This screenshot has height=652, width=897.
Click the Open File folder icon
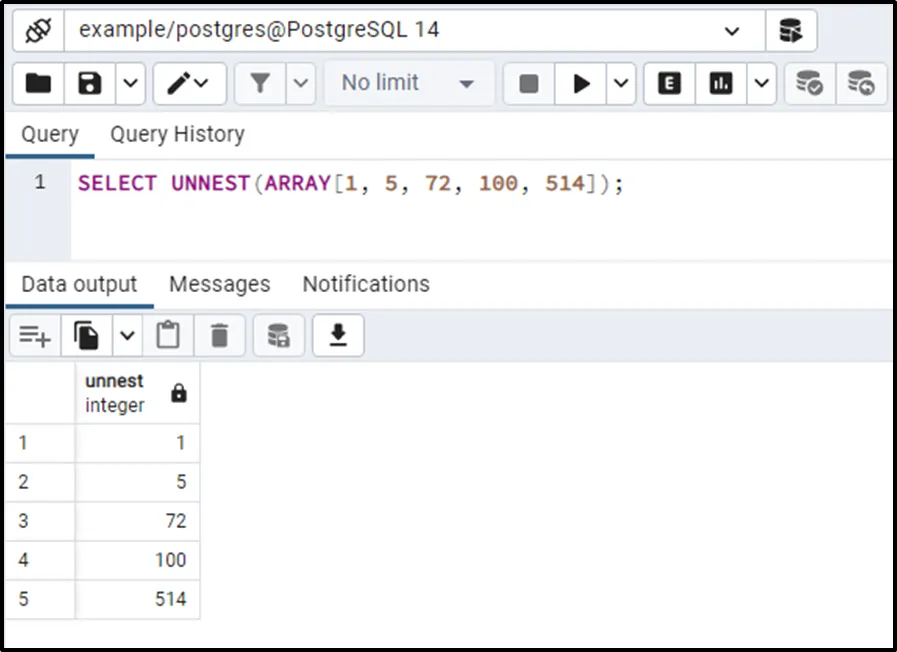(x=38, y=83)
